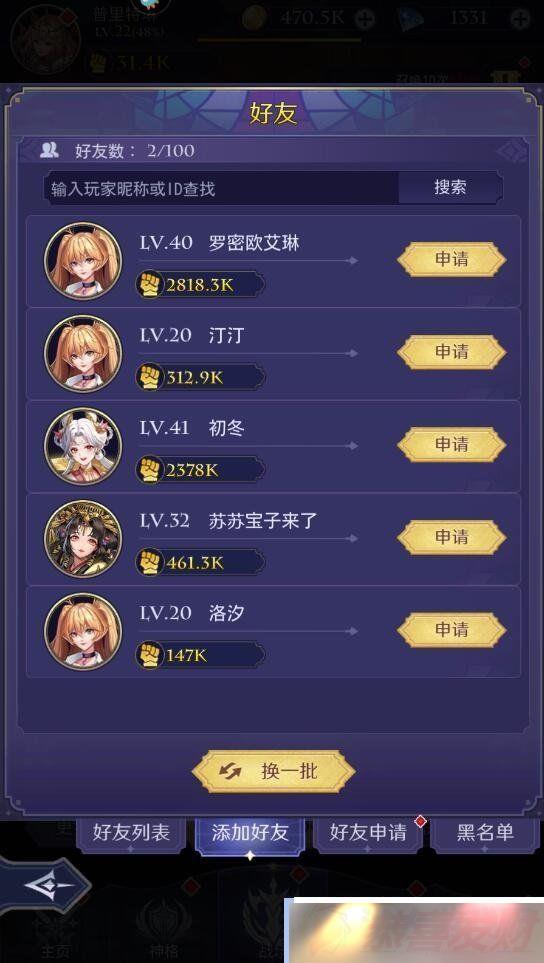Focus the player nickname or ID search field
Viewport: 544px width, 963px height.
tap(221, 188)
